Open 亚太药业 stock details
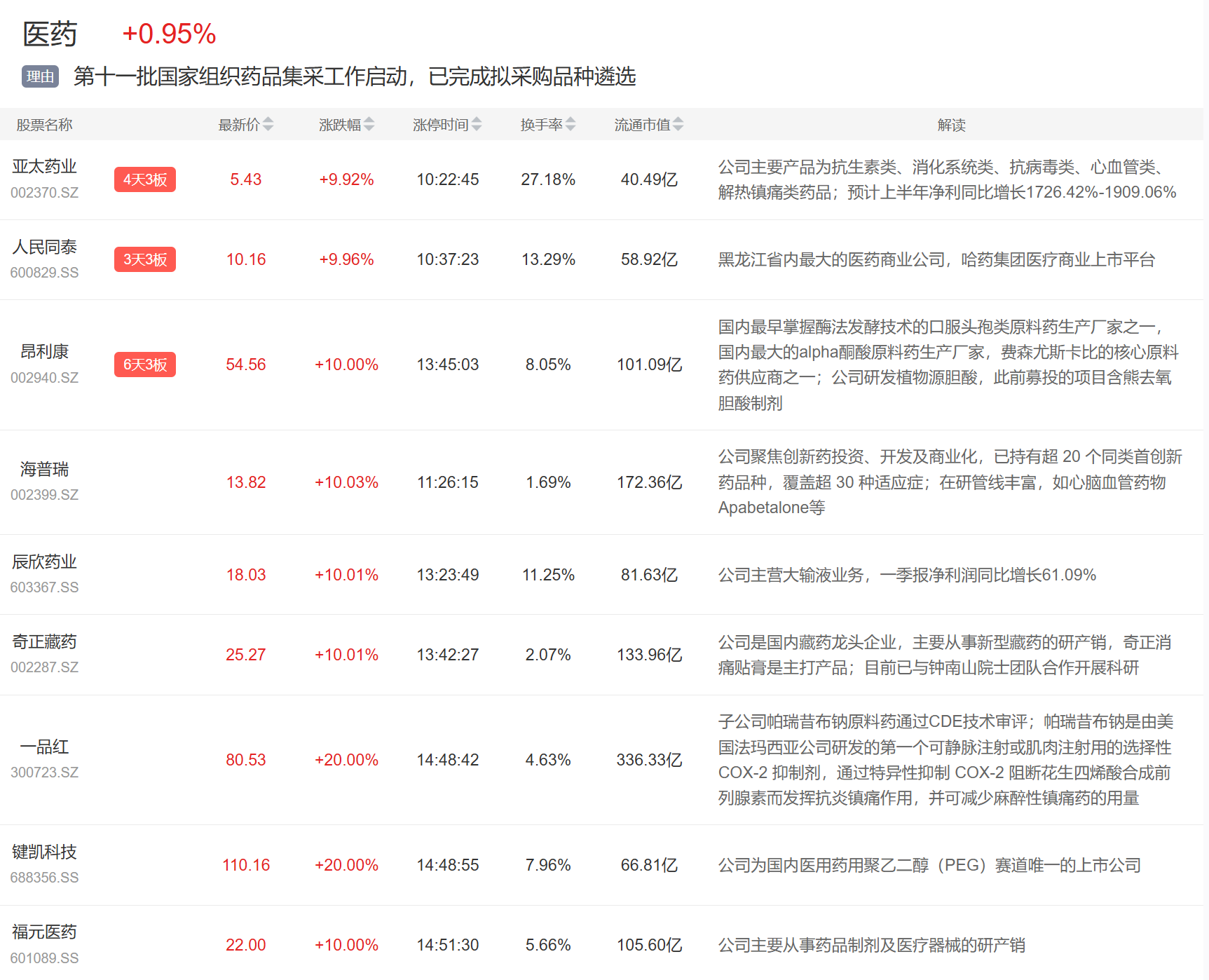 tap(44, 167)
